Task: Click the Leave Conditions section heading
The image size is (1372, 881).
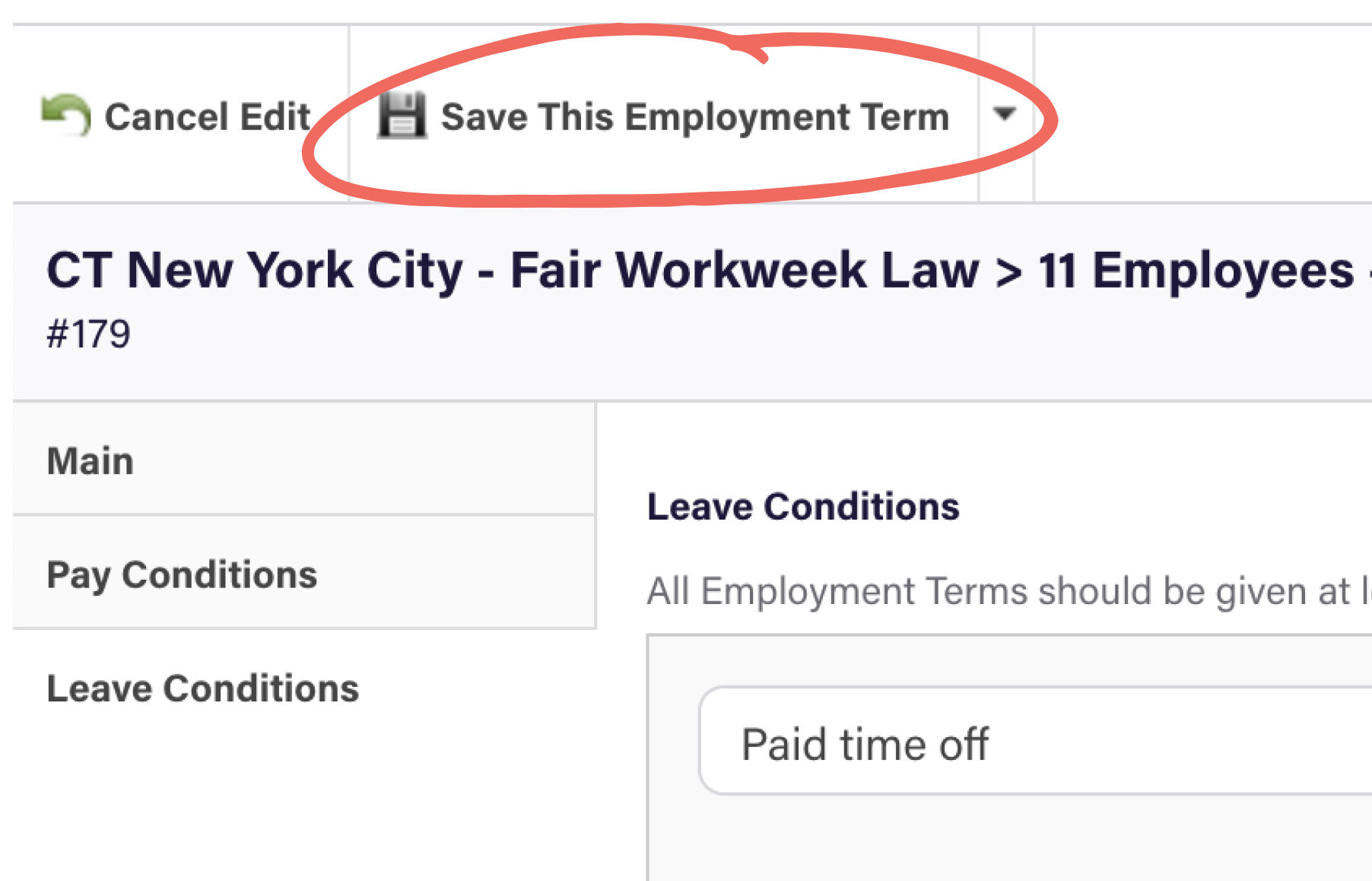Action: (x=803, y=507)
